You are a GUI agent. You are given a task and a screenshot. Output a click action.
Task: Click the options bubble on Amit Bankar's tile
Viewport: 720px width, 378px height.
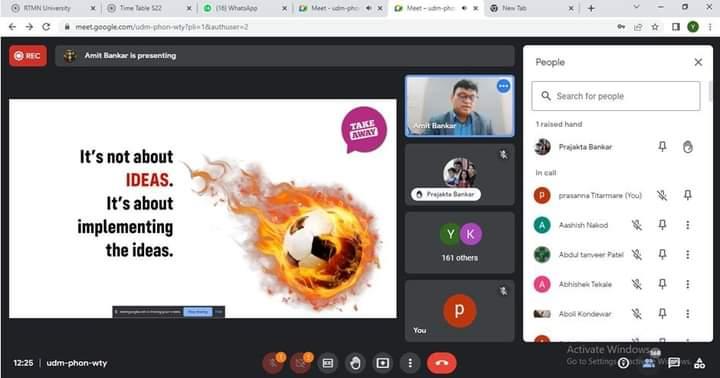pyautogui.click(x=503, y=86)
